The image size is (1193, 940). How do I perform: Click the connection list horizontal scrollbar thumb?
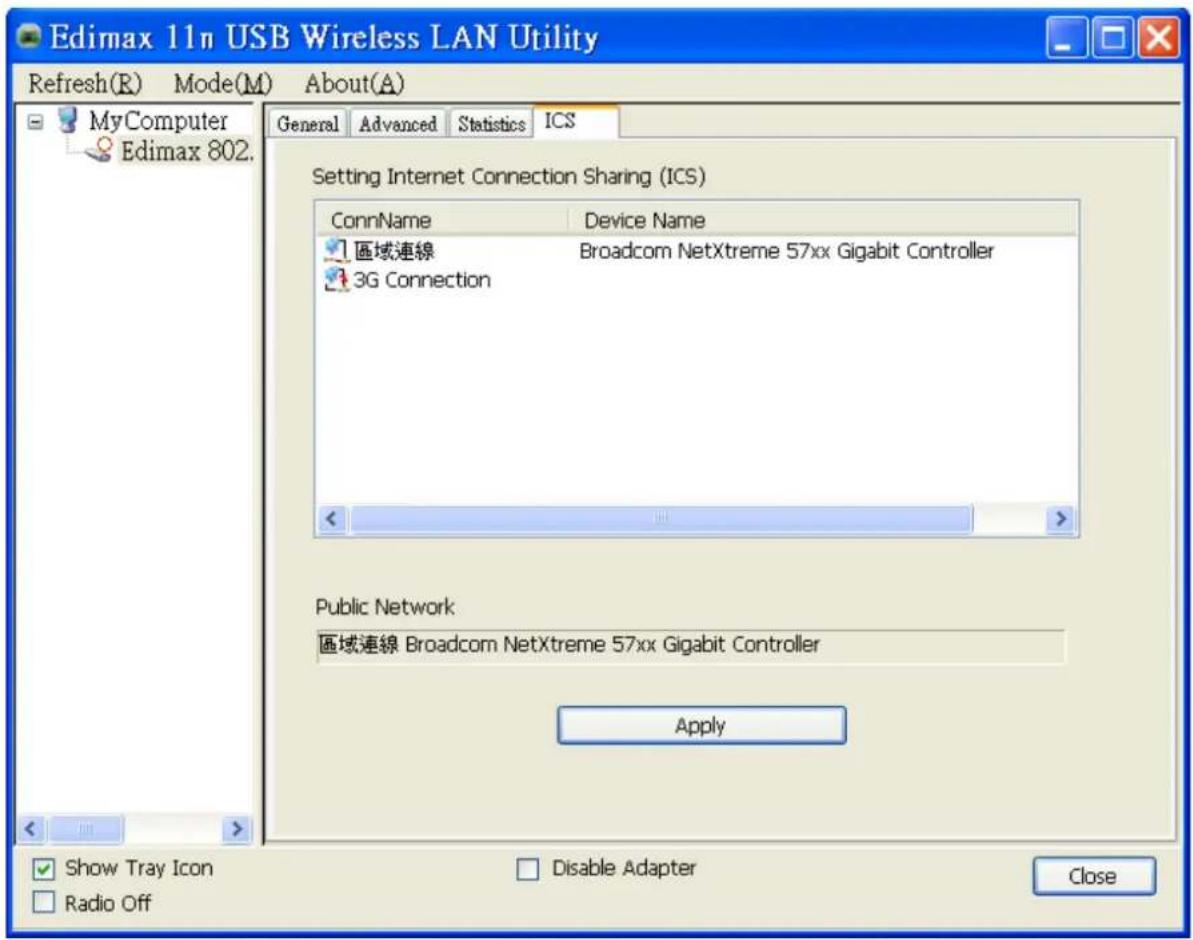[661, 518]
